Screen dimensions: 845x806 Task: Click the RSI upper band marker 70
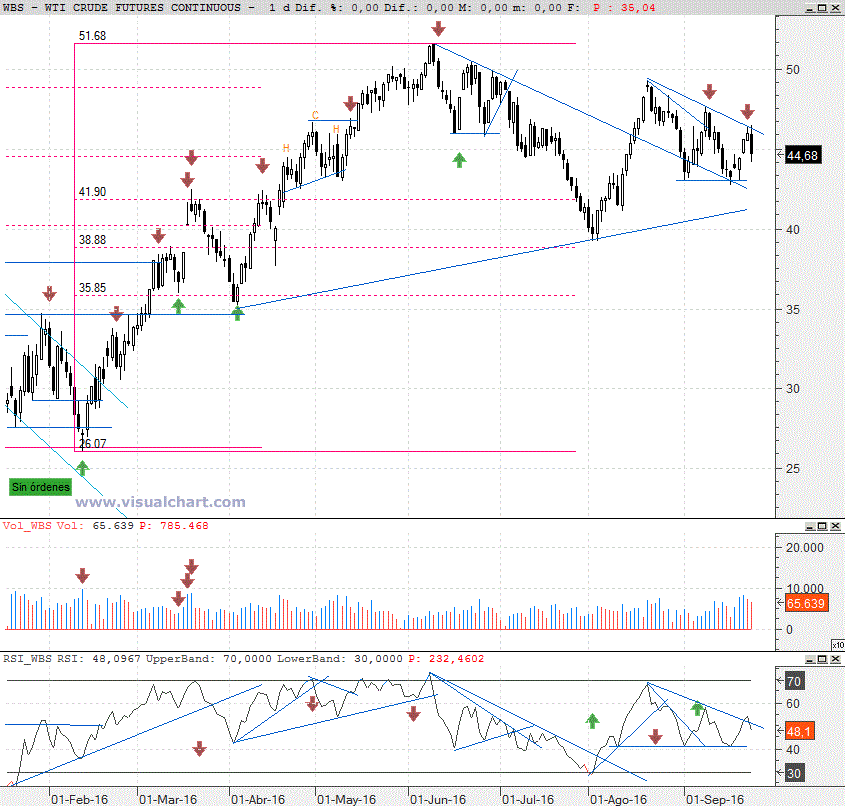[x=794, y=682]
